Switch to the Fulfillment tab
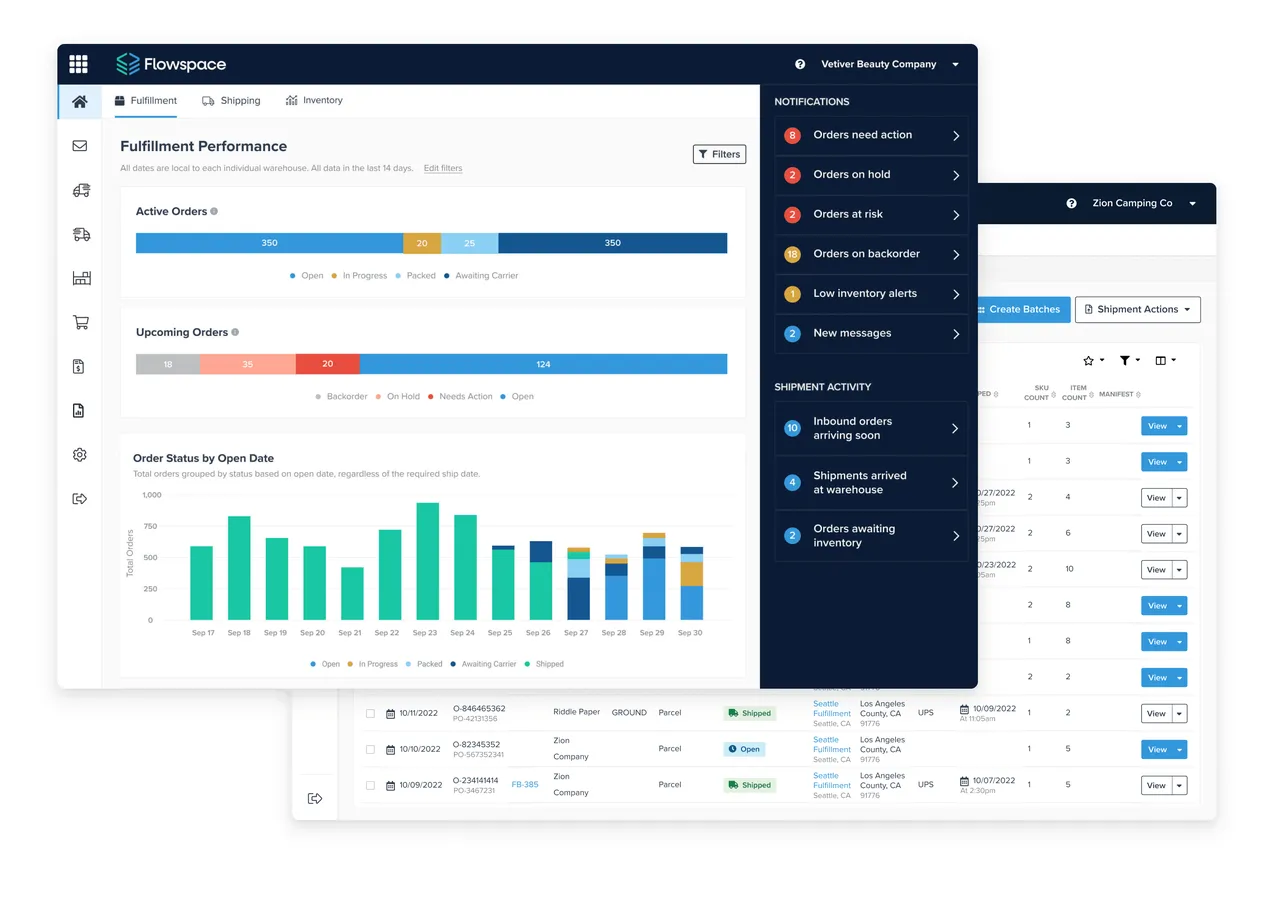The height and width of the screenshot is (903, 1280). [145, 101]
